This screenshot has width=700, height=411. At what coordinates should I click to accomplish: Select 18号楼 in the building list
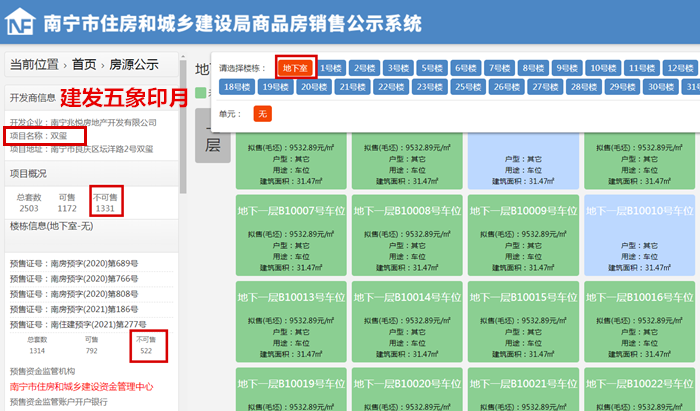tap(237, 87)
